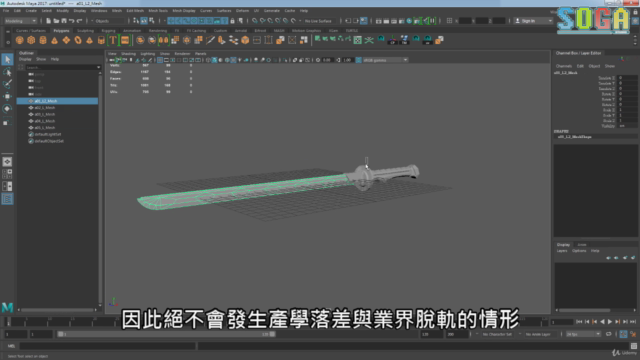Click the MEL command line input
This screenshot has width=640, height=360.
(x=107, y=346)
